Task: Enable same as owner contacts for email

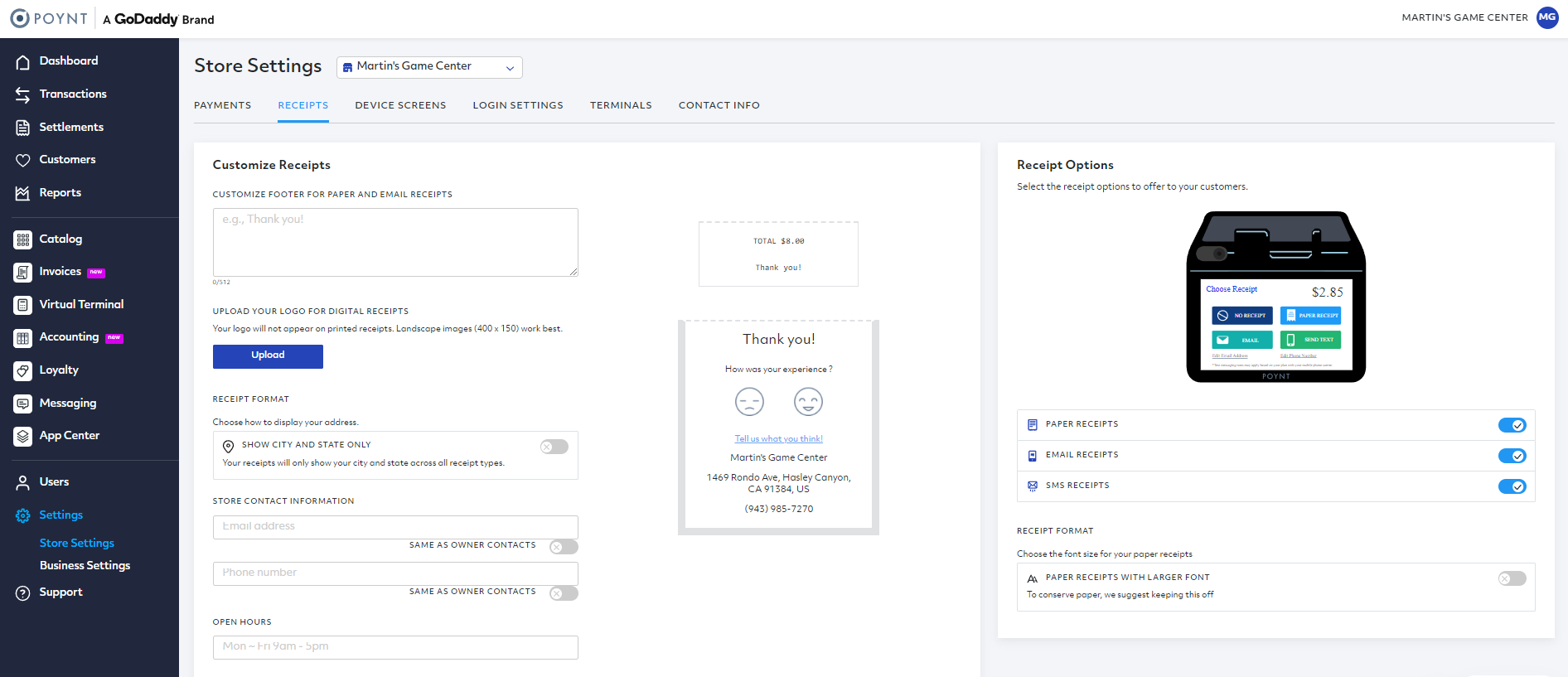Action: pyautogui.click(x=564, y=547)
